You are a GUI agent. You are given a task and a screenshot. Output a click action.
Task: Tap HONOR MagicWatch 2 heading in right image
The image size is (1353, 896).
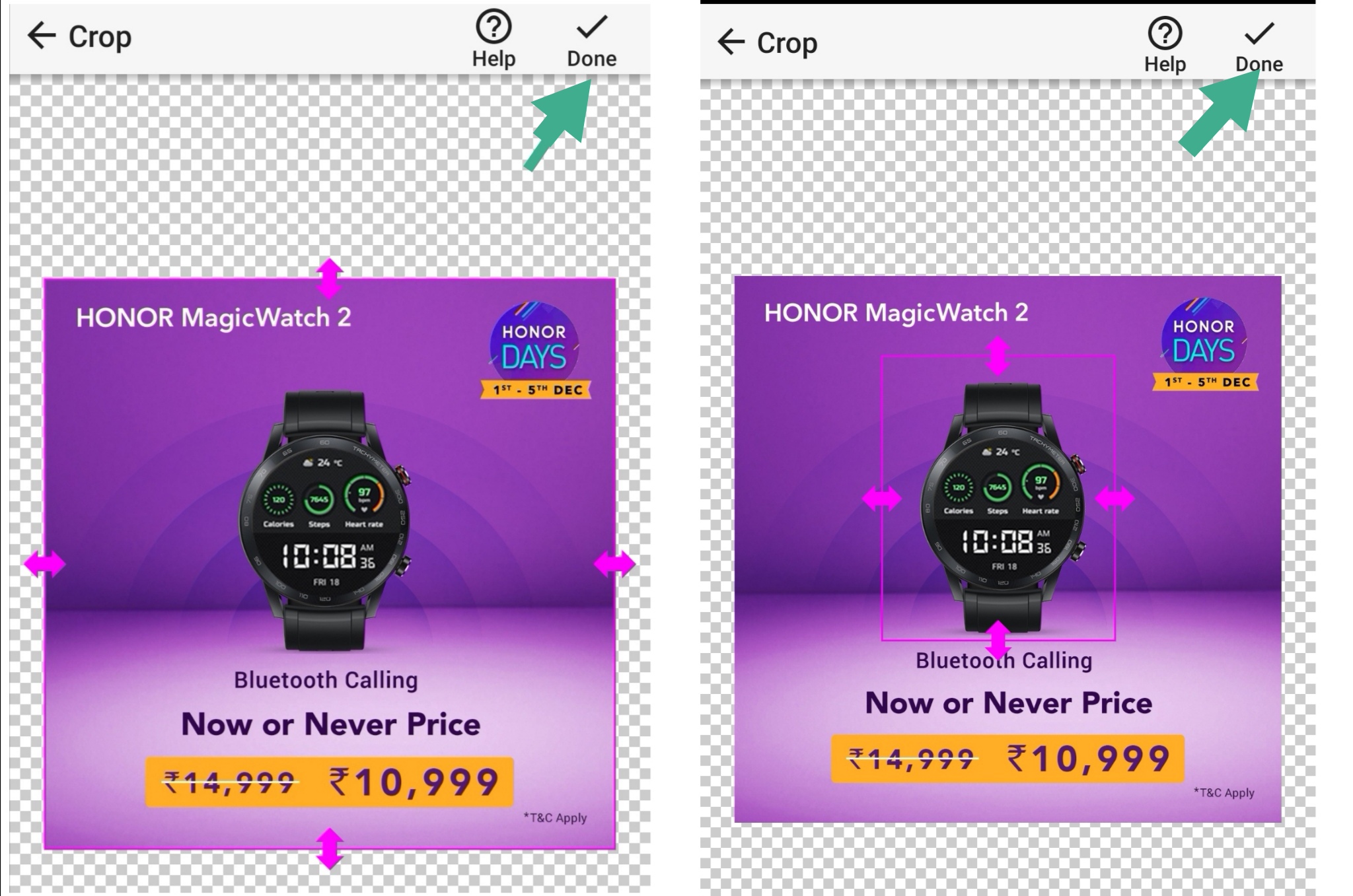click(896, 312)
